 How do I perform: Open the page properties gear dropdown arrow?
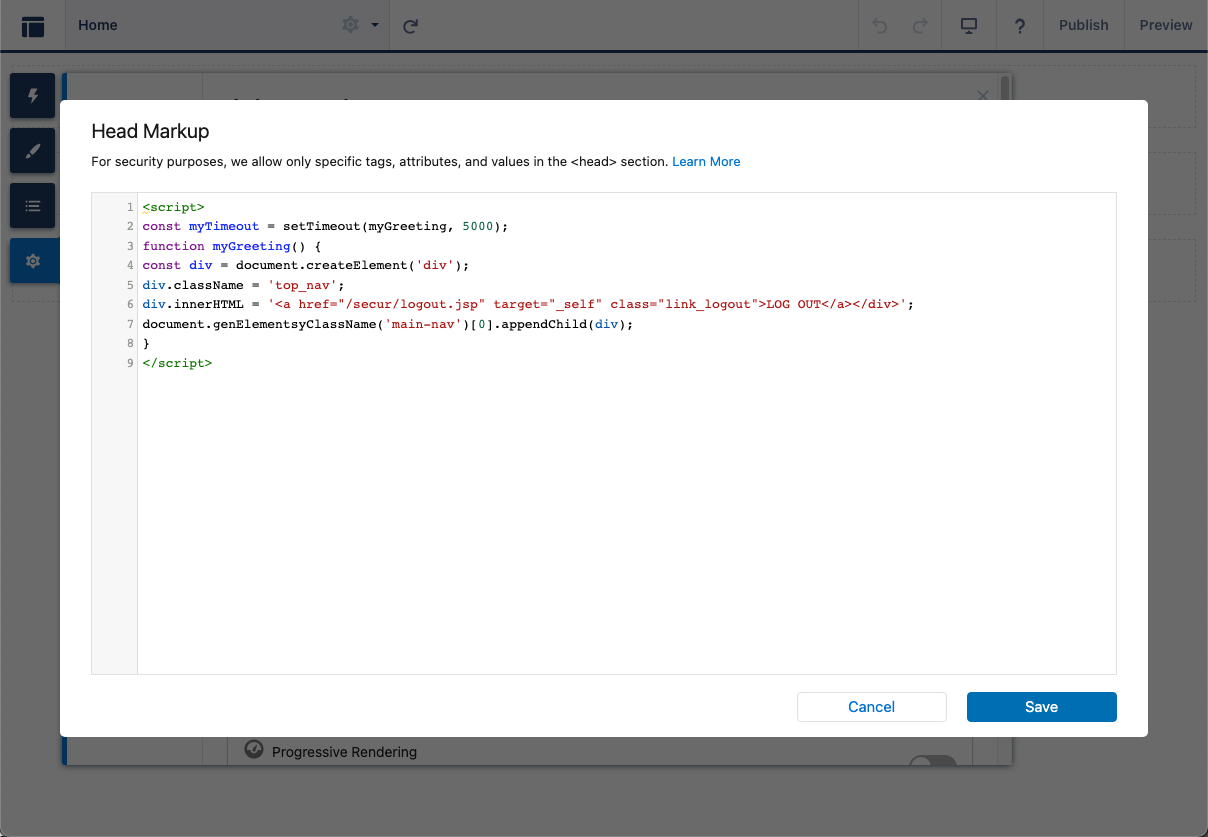coord(374,25)
